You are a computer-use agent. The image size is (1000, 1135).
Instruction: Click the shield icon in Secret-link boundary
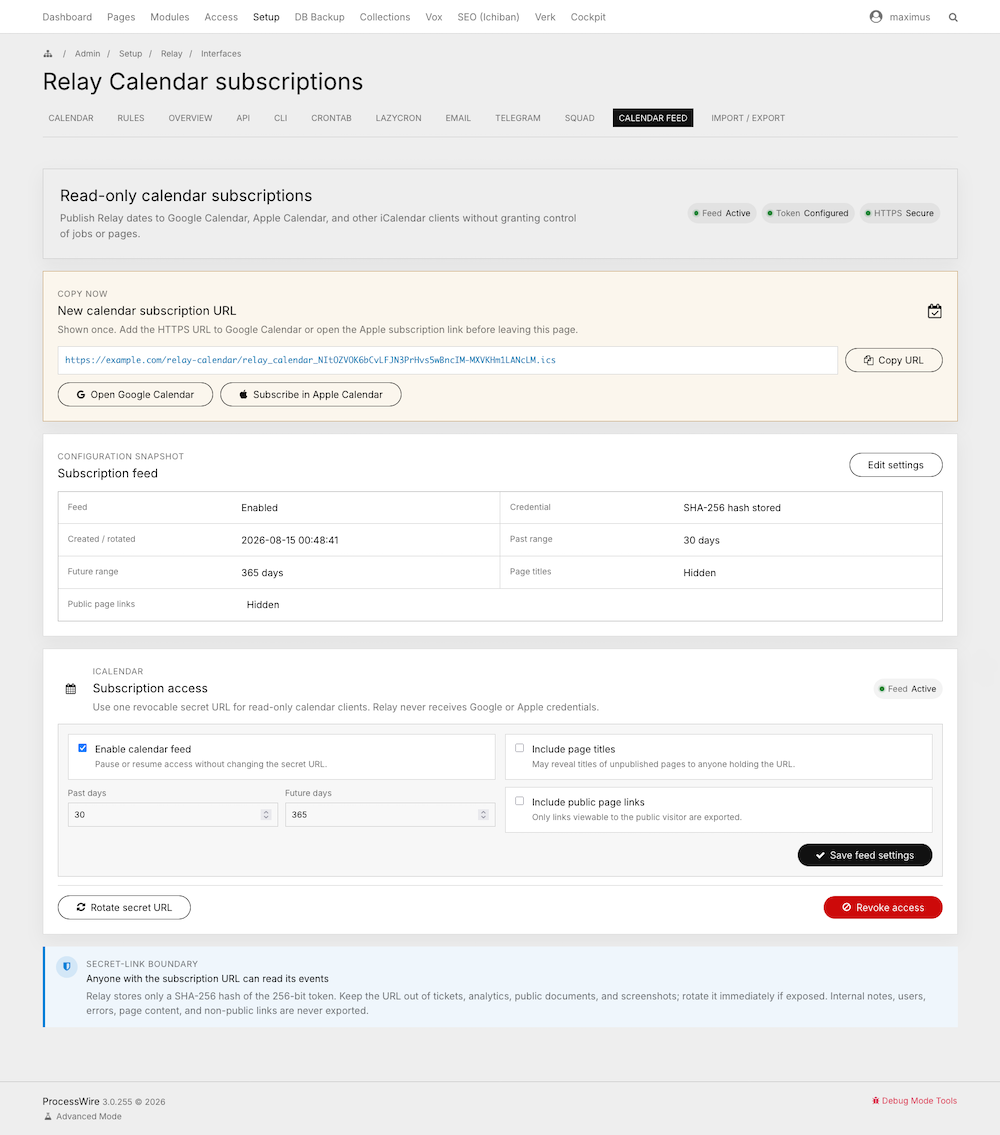coord(67,966)
